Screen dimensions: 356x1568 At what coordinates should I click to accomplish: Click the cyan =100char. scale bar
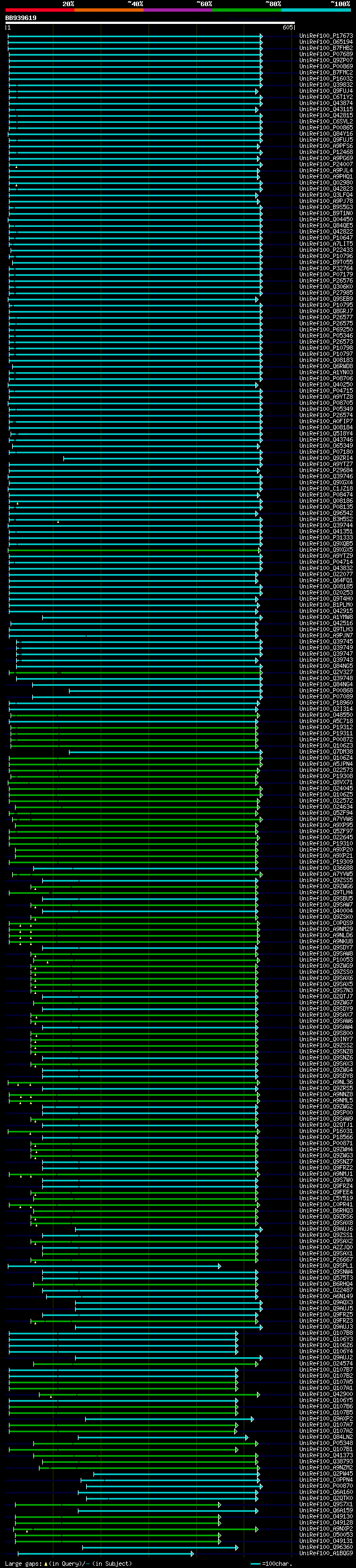coord(255,1563)
